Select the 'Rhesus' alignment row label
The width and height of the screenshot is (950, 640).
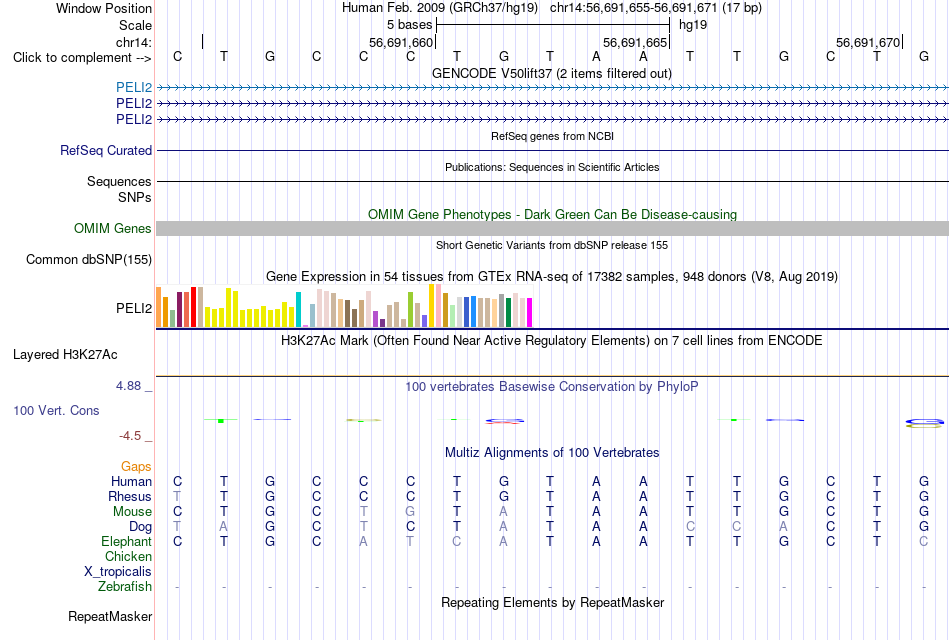(x=130, y=497)
